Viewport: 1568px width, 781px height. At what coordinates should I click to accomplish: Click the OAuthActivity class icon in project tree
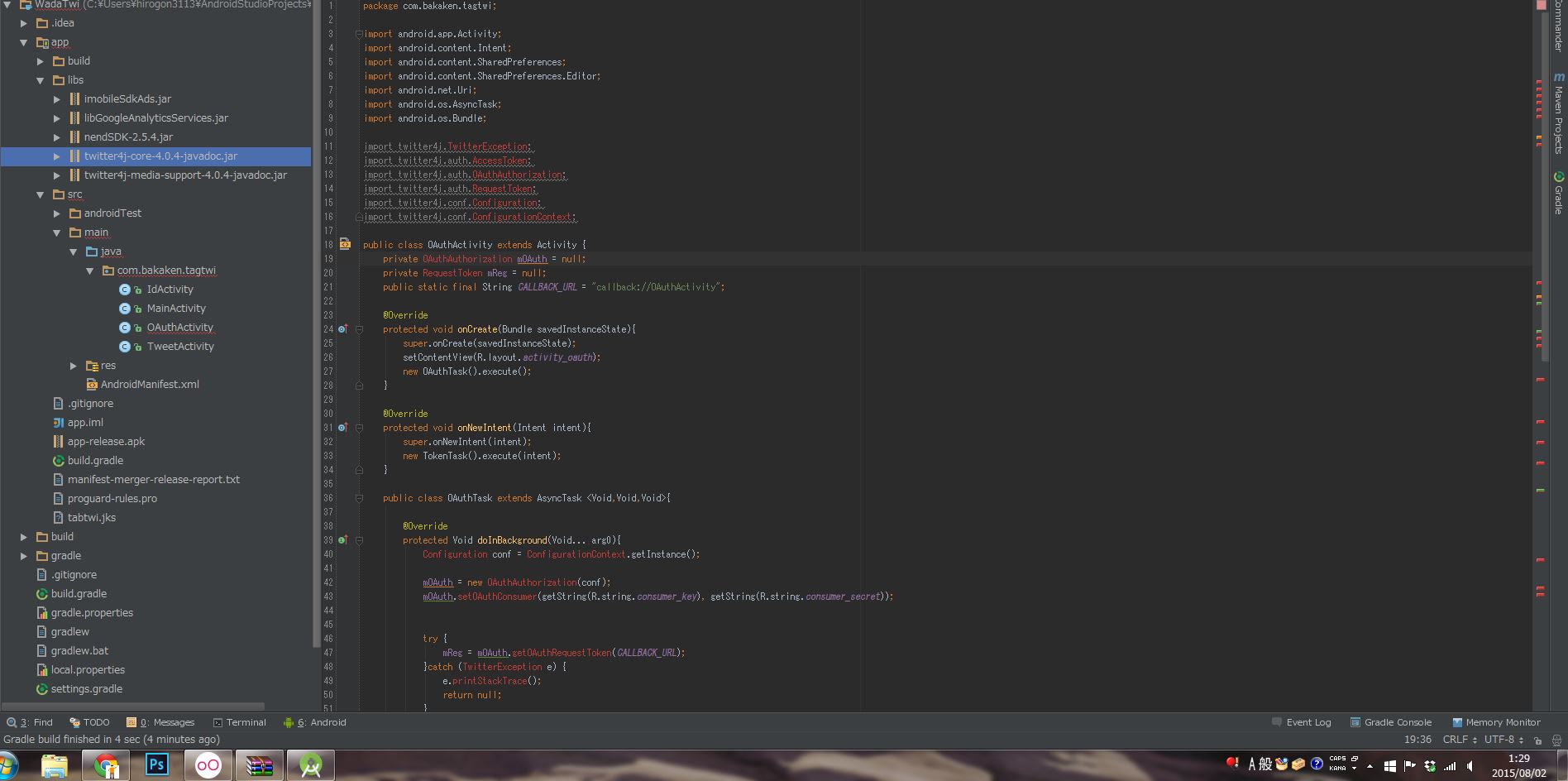click(x=125, y=327)
